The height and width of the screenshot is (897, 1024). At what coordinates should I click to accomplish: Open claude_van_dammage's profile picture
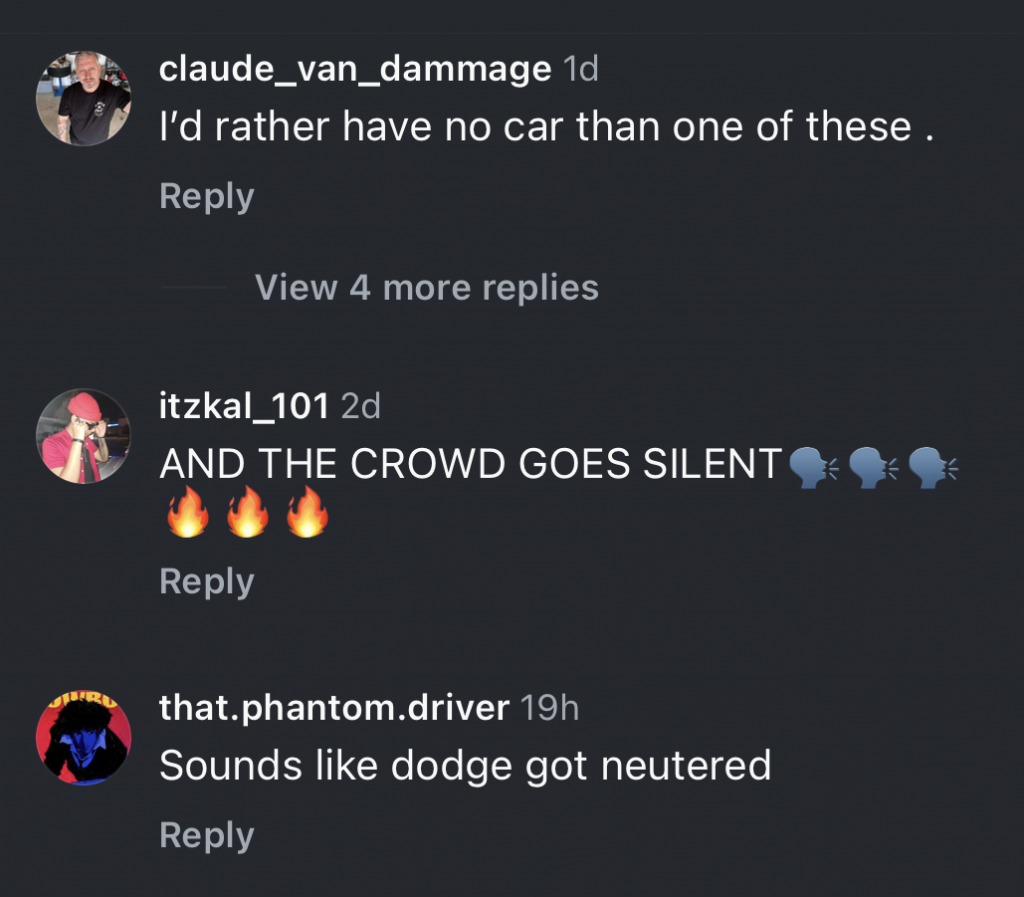[x=84, y=99]
